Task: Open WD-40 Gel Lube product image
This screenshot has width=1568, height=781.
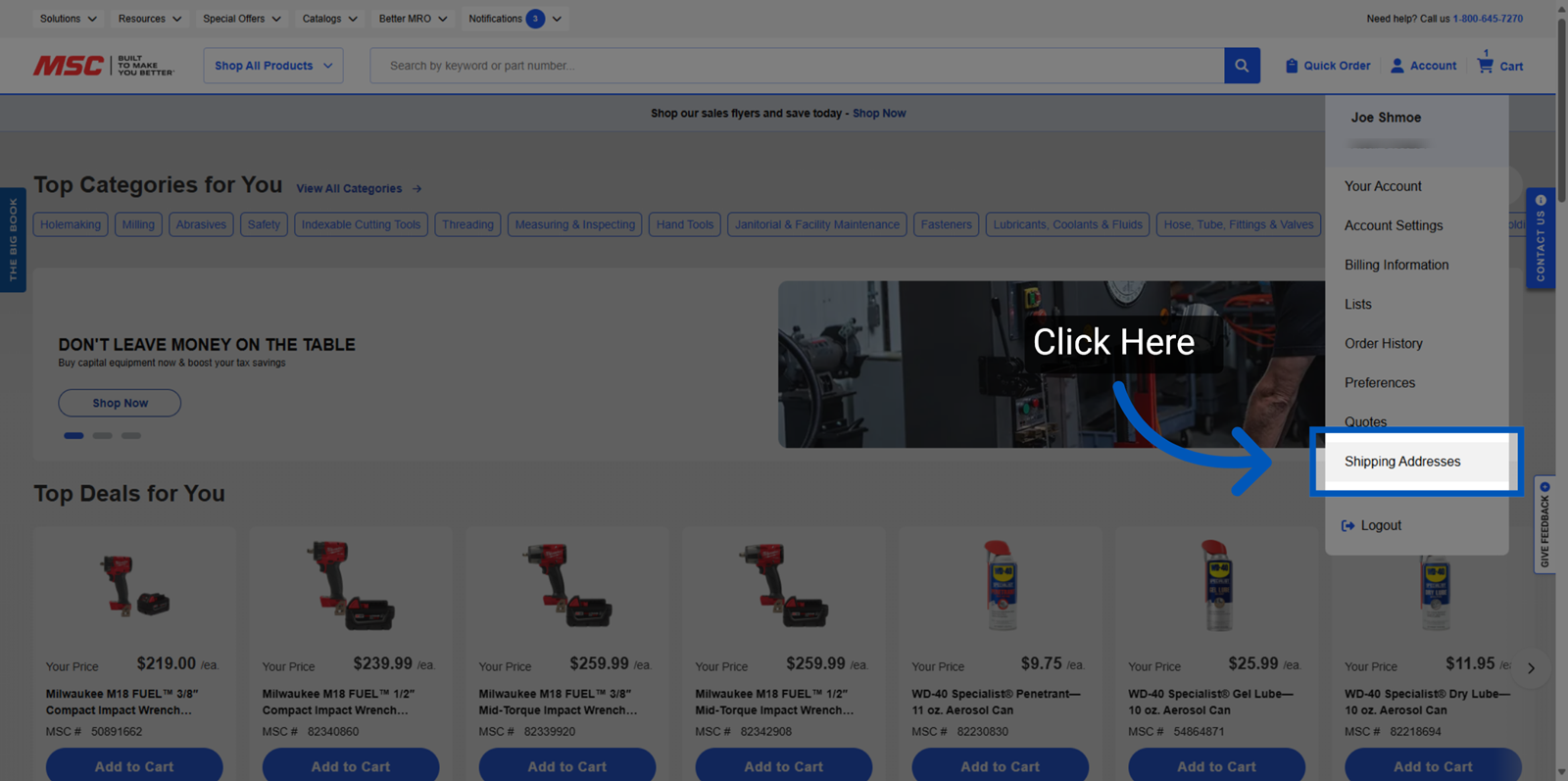Action: [1217, 585]
